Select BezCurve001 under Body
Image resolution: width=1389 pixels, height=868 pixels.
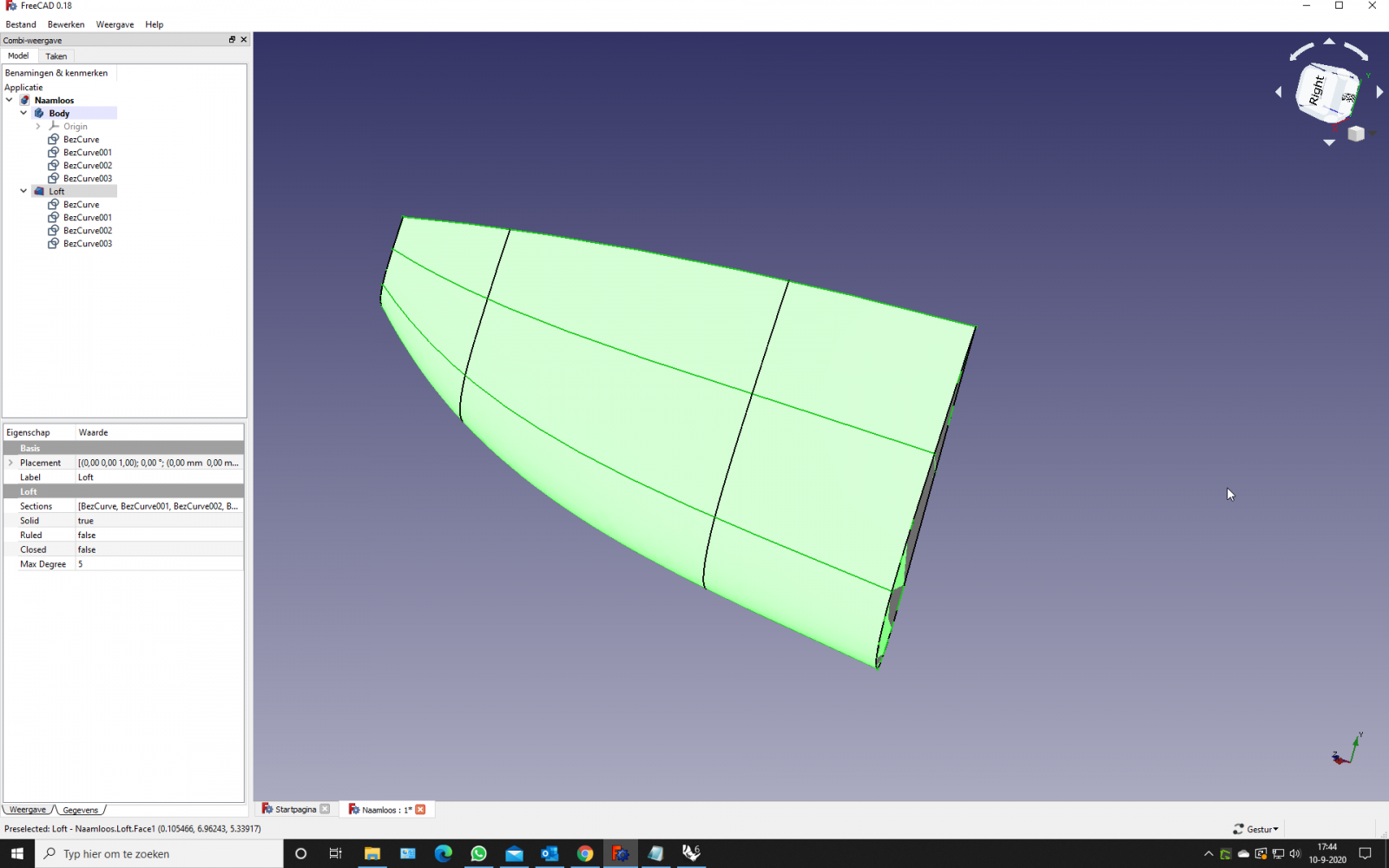point(87,152)
